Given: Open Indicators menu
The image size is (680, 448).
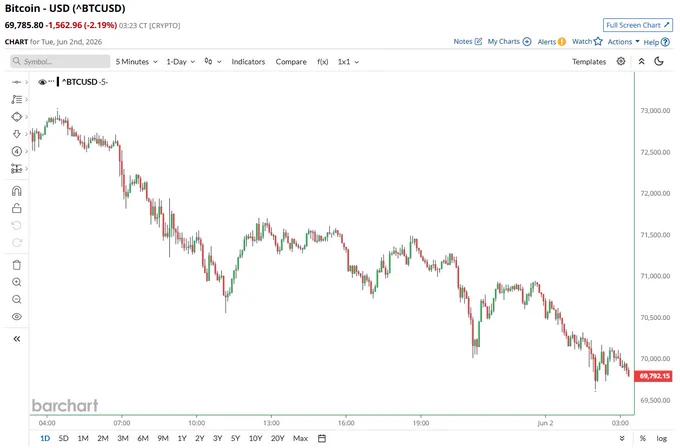Looking at the screenshot, I should click(x=248, y=62).
